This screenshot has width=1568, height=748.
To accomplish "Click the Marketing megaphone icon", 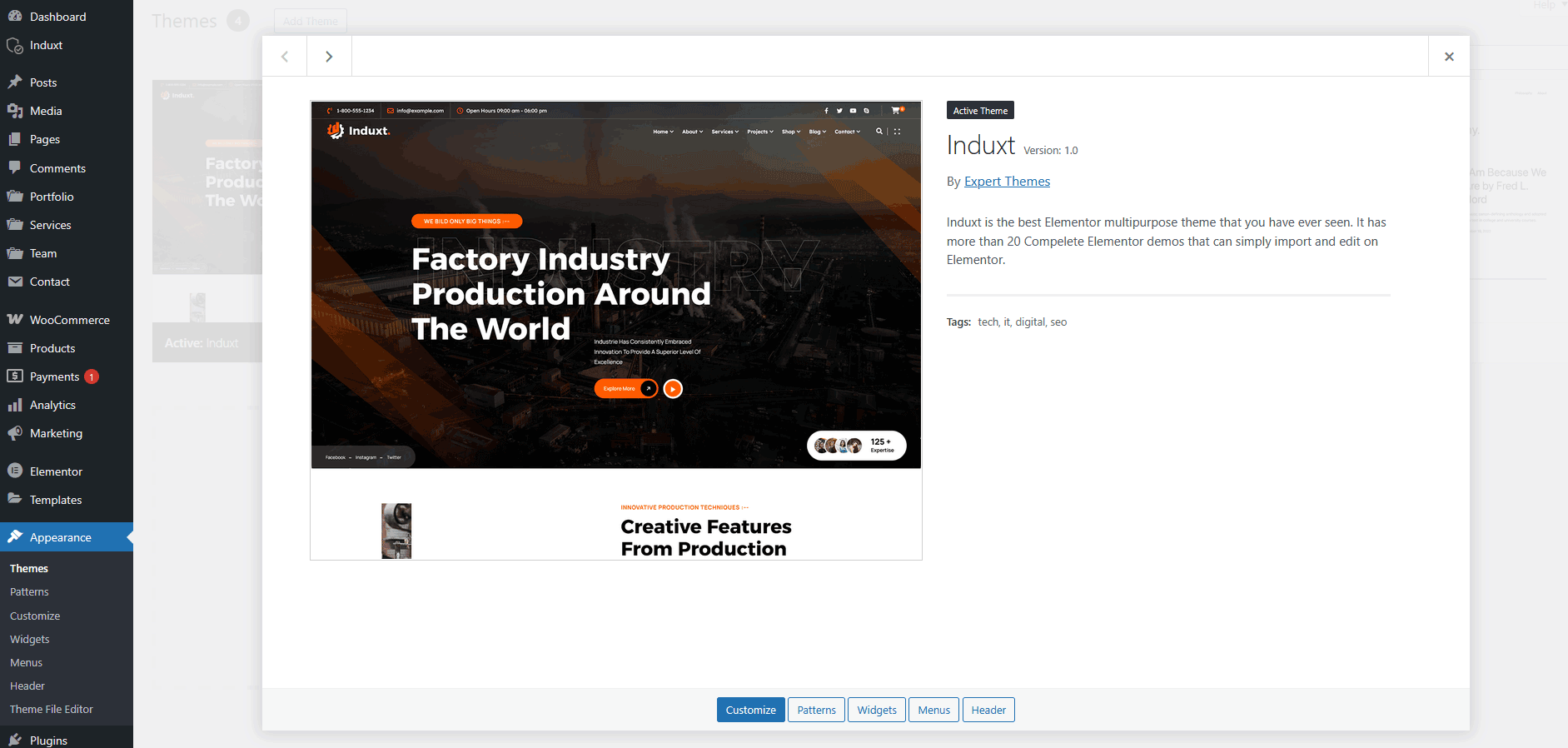I will point(15,433).
